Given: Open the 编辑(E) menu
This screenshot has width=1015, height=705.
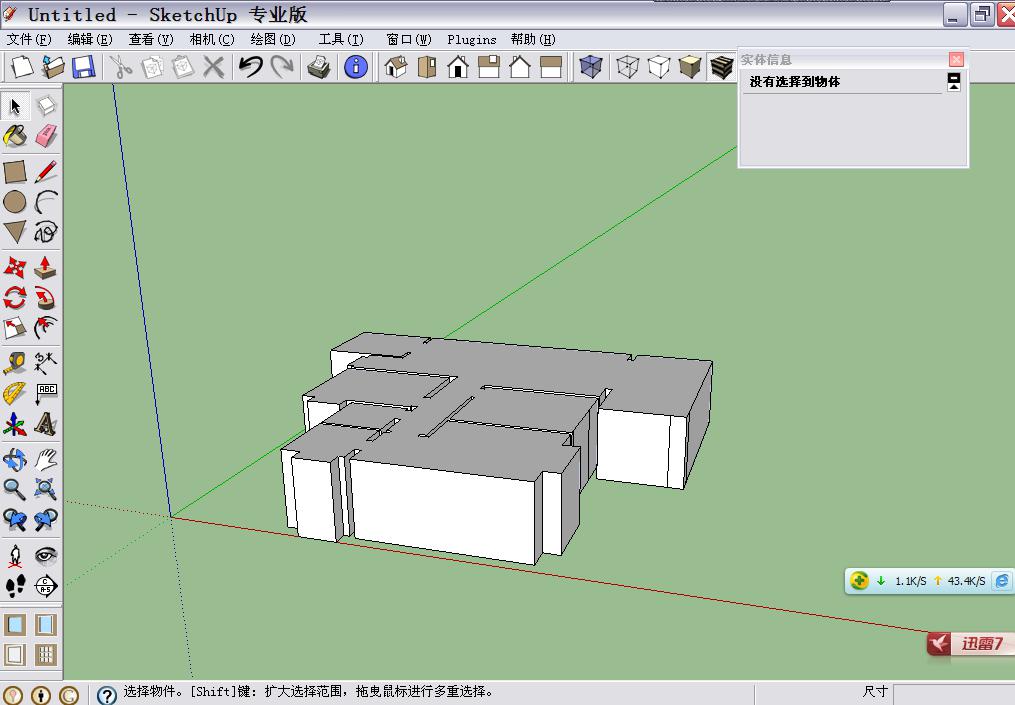Looking at the screenshot, I should (x=90, y=39).
